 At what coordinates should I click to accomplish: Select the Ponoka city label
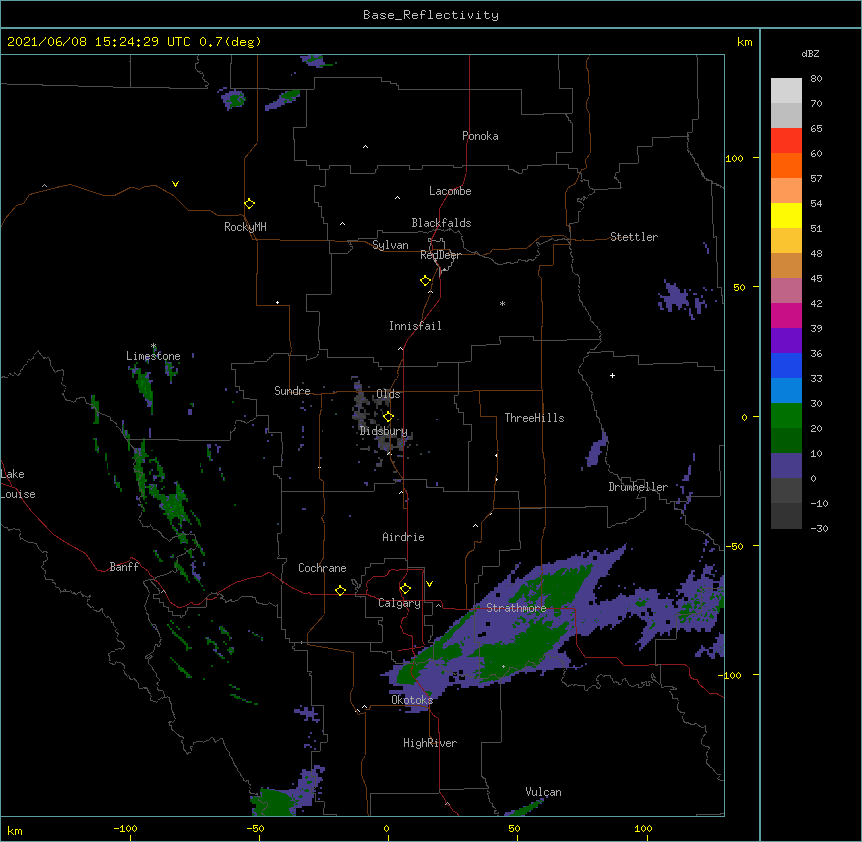tap(480, 136)
